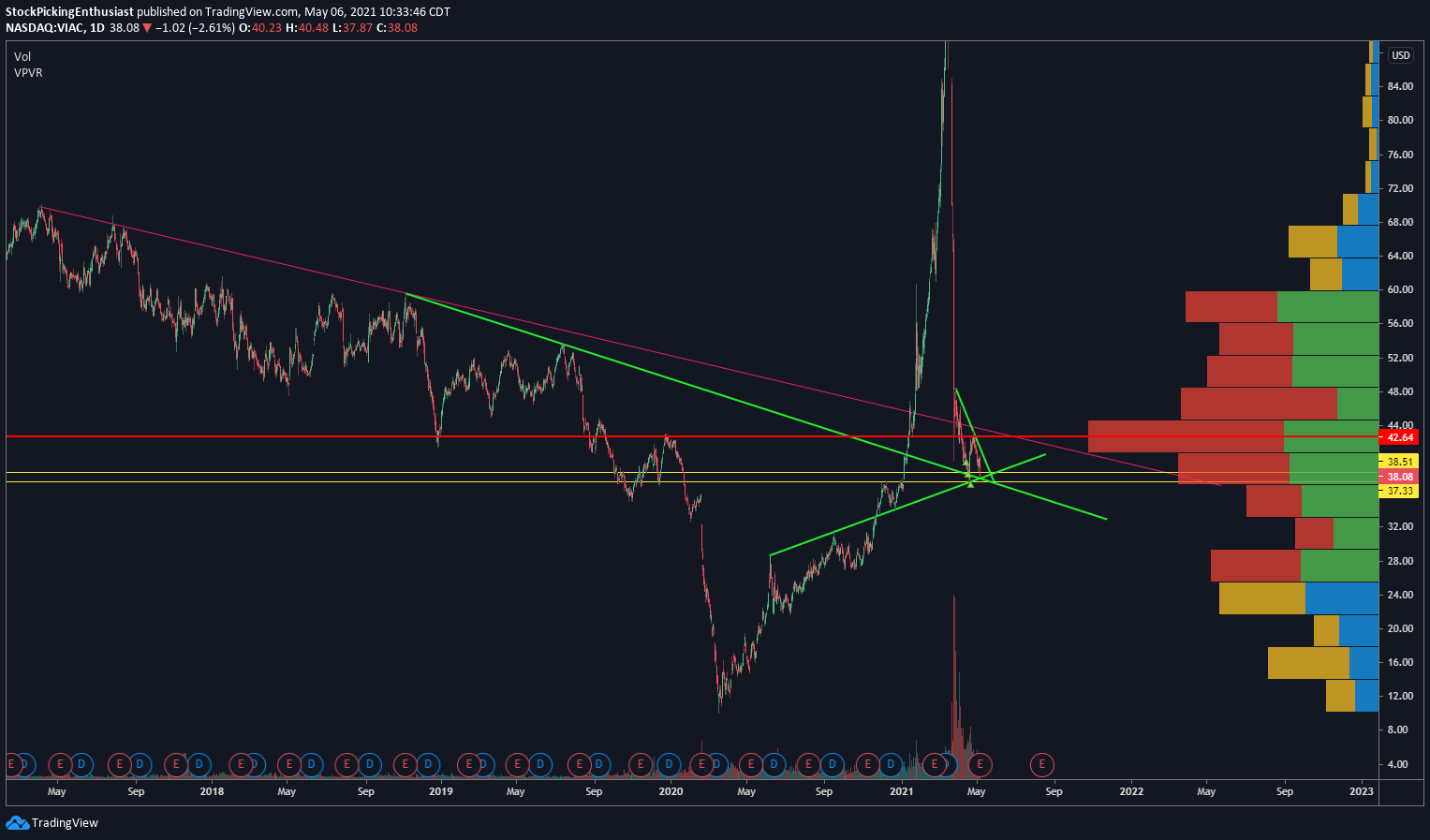The height and width of the screenshot is (840, 1430).
Task: Click the 28.00 price axis label
Action: coord(1400,561)
